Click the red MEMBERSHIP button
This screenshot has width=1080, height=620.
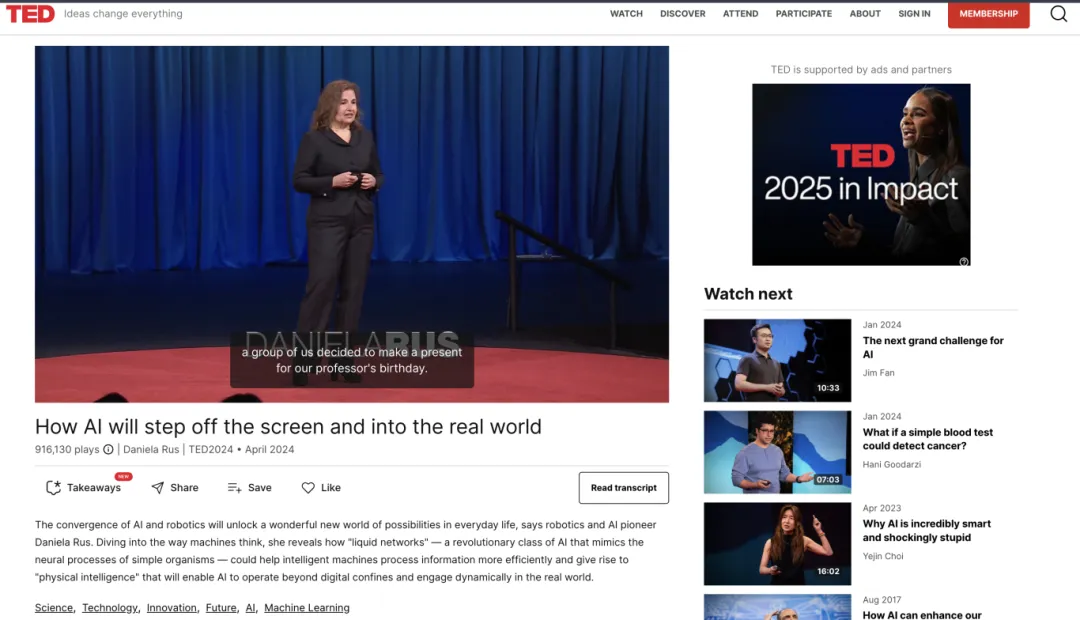pos(988,14)
